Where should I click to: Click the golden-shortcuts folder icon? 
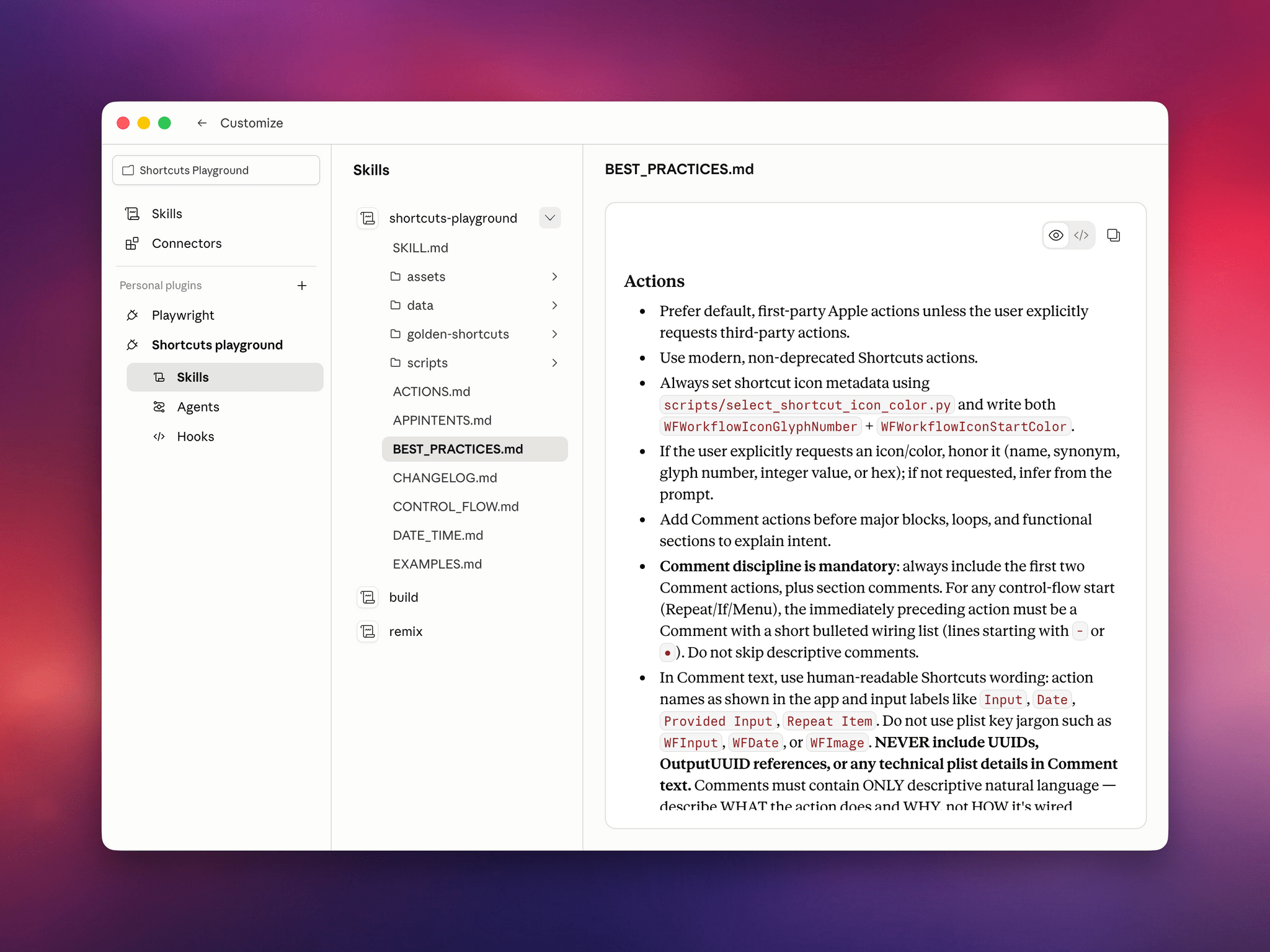[x=396, y=334]
